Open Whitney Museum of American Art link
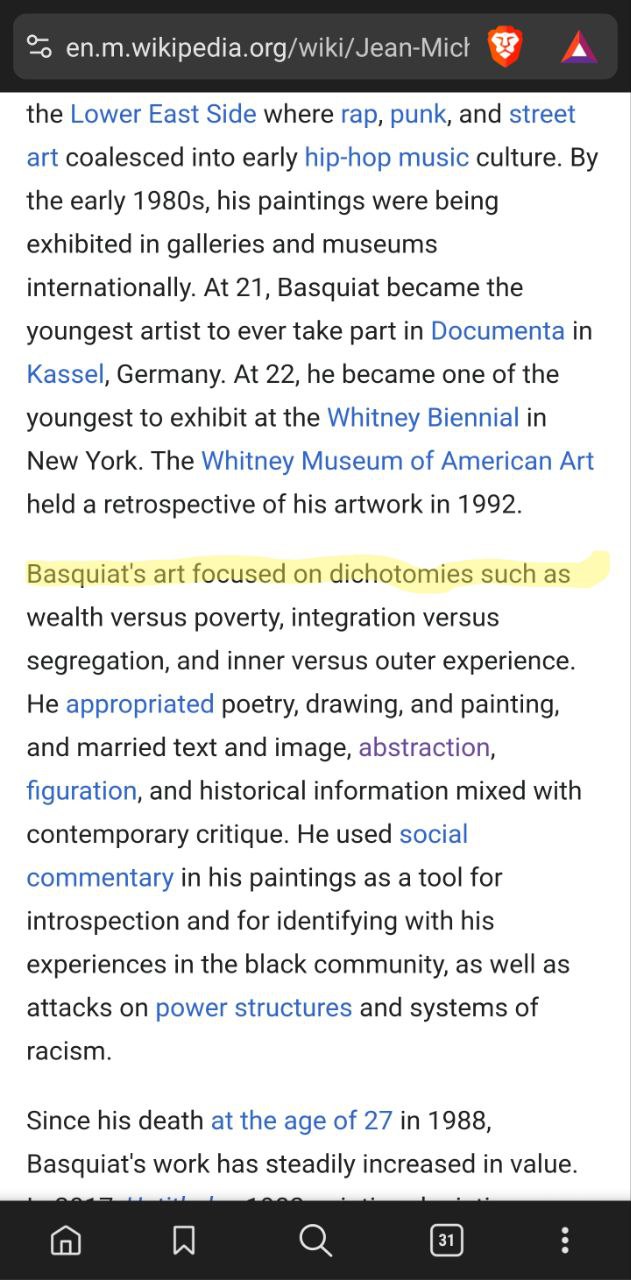The image size is (631, 1280). click(398, 461)
